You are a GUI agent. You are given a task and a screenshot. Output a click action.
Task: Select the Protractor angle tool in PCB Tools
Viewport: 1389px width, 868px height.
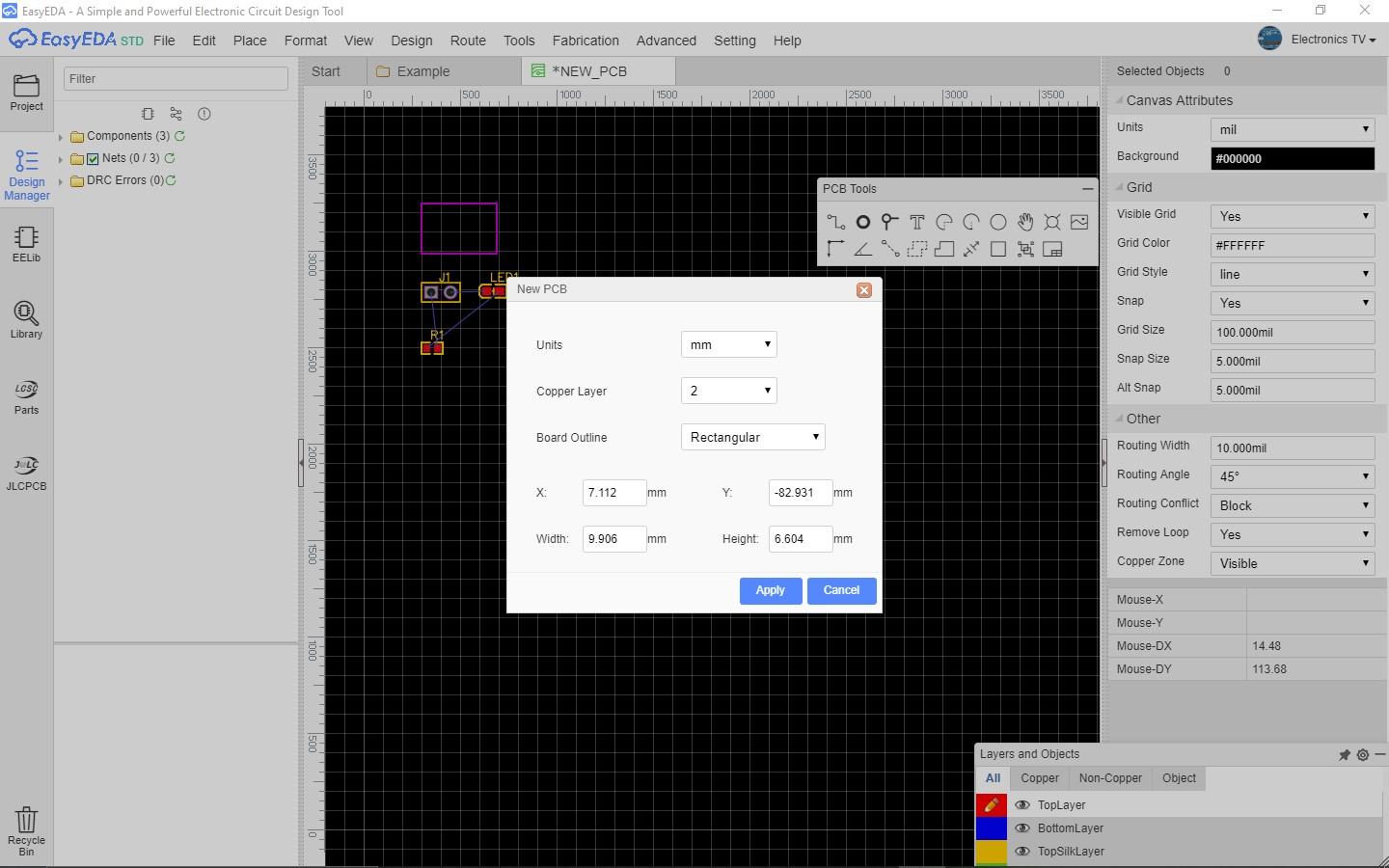pos(863,249)
